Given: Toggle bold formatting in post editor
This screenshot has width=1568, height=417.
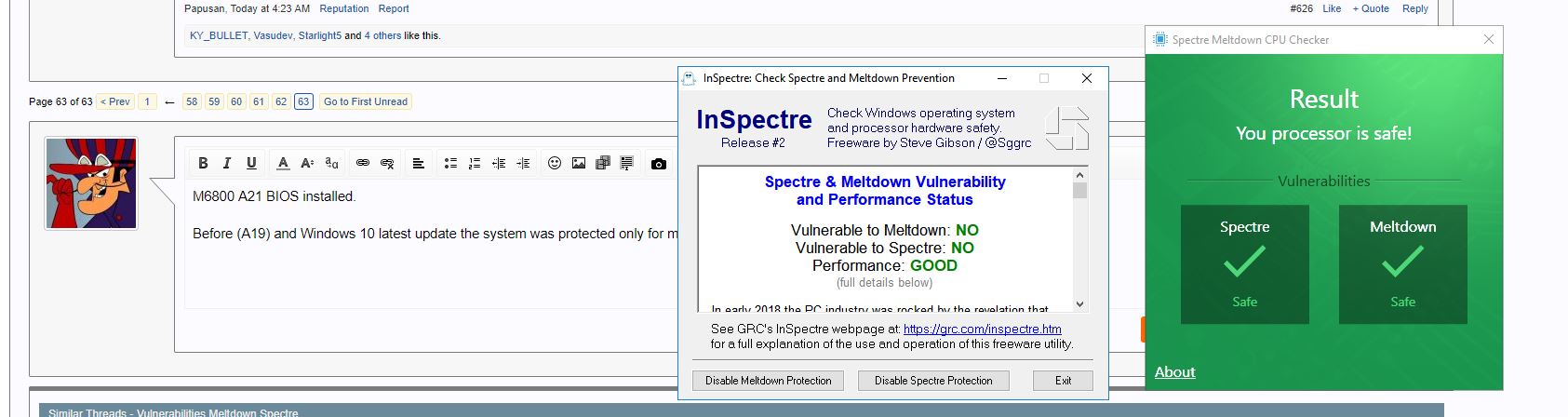Looking at the screenshot, I should tap(203, 164).
